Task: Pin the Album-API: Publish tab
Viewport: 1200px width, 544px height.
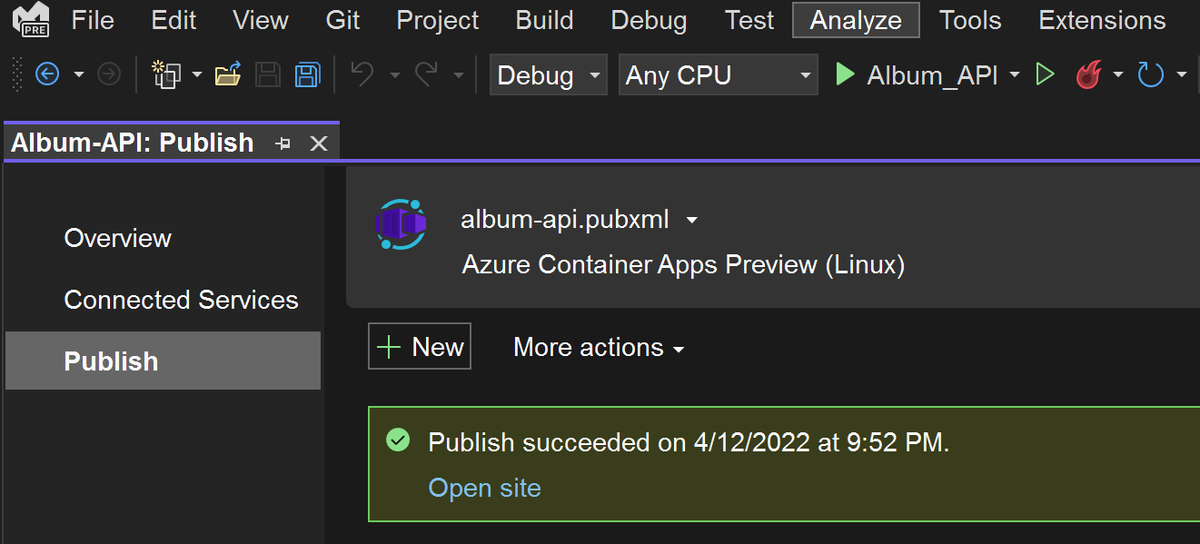Action: tap(283, 144)
